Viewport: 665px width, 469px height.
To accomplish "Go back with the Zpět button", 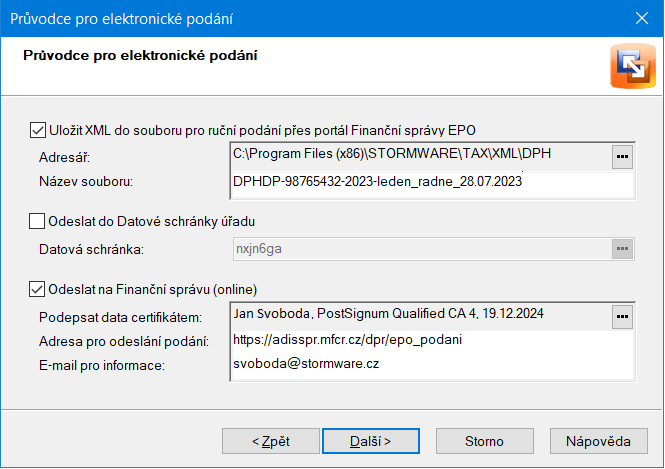I will click(x=271, y=441).
